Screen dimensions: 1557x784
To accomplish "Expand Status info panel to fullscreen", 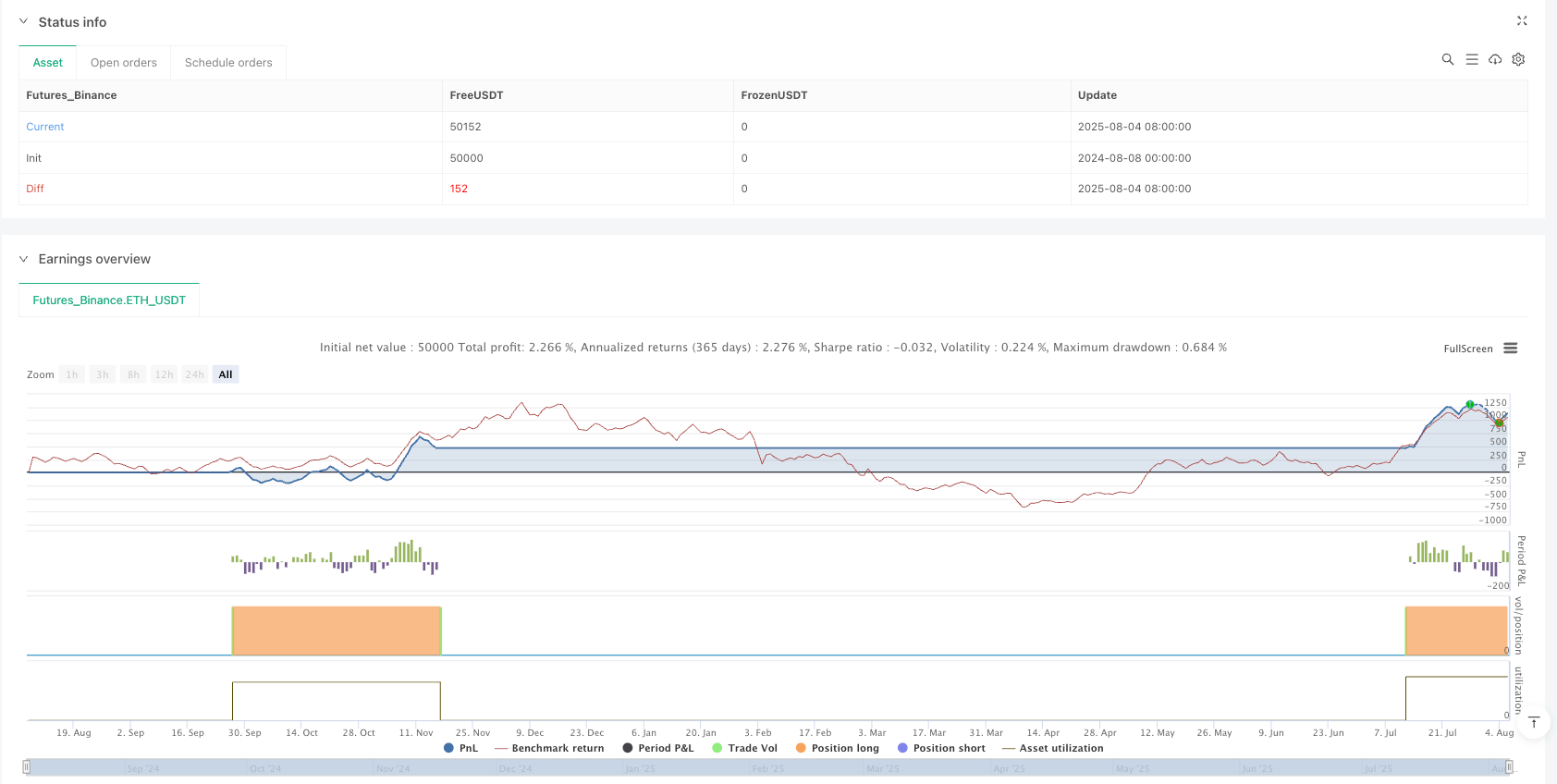I will pos(1522,21).
